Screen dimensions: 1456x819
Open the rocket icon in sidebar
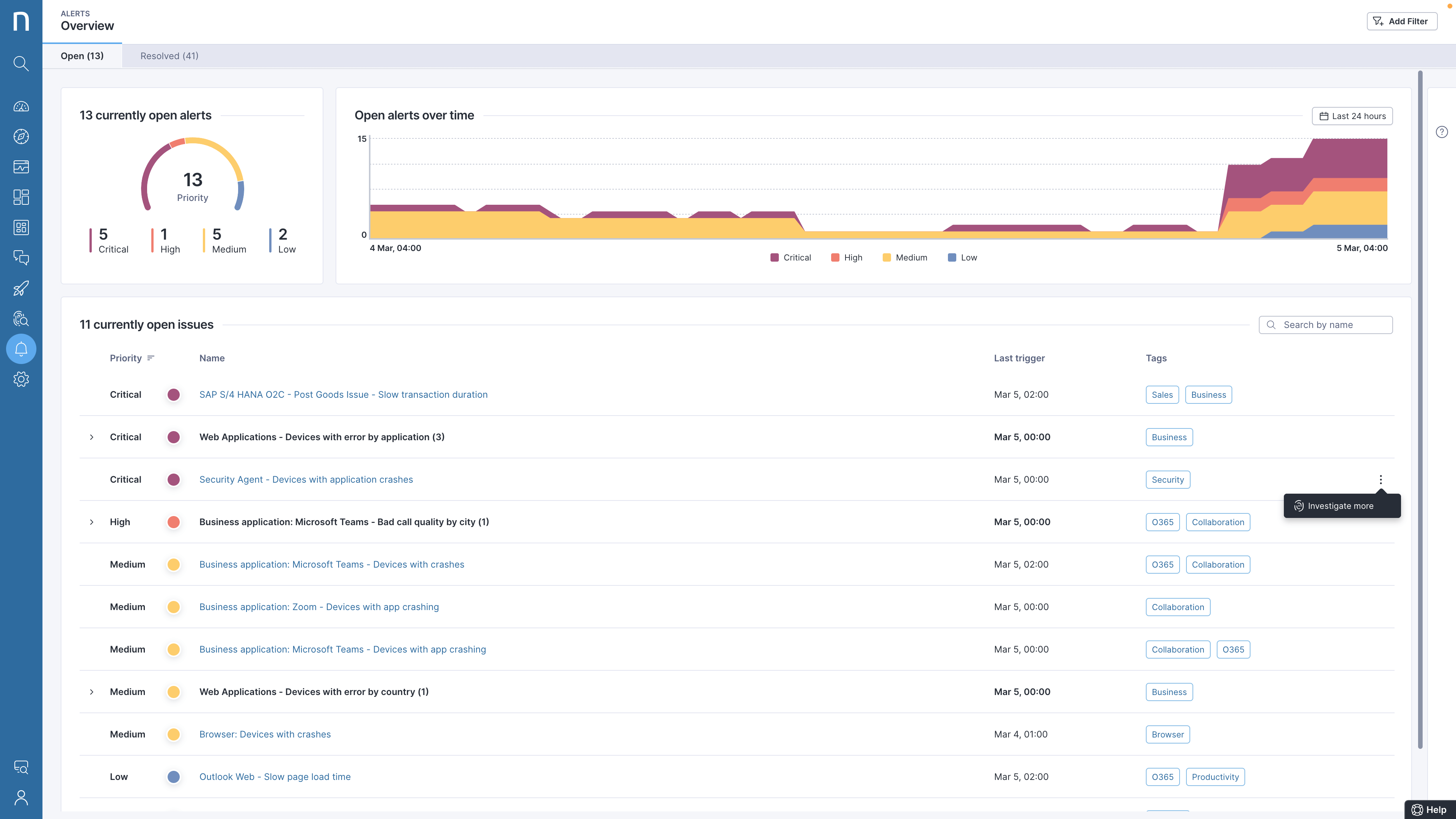pos(21,288)
